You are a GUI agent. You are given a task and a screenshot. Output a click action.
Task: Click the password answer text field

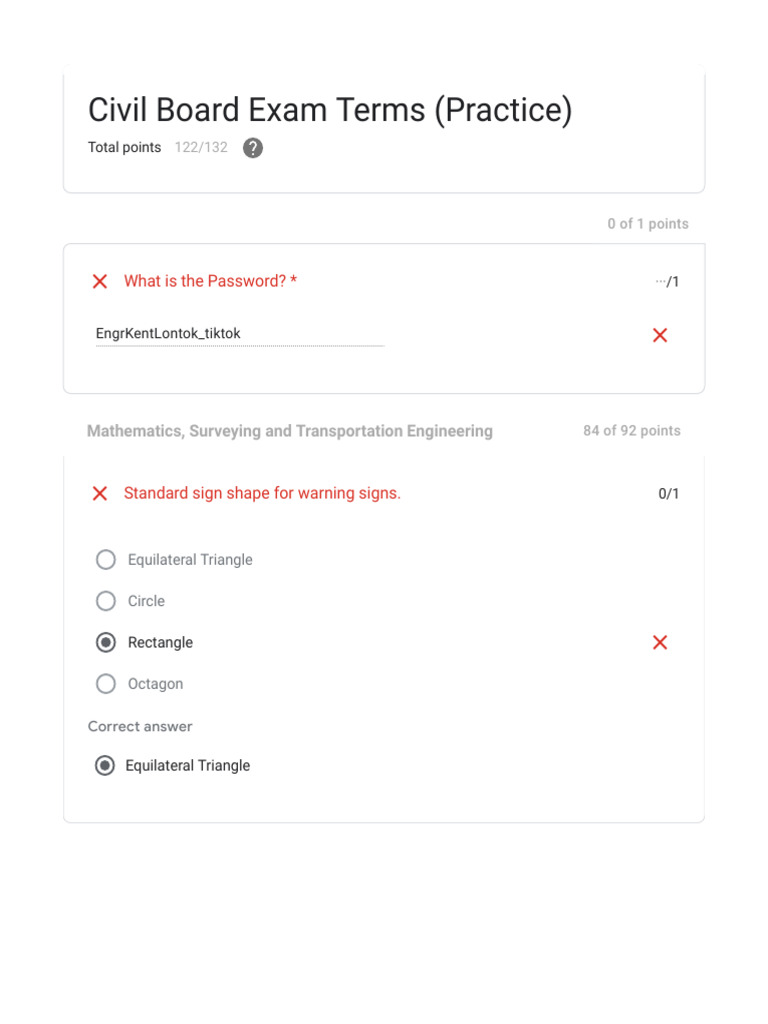pyautogui.click(x=239, y=334)
